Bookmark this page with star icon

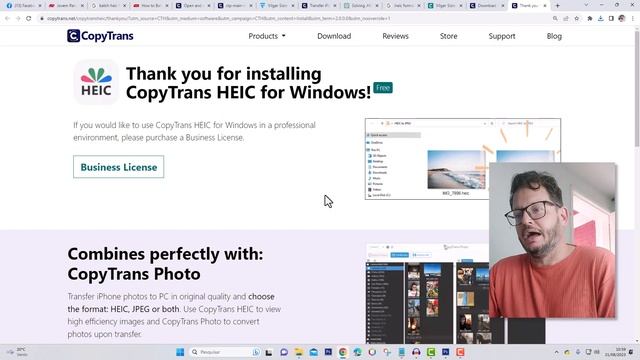[577, 18]
